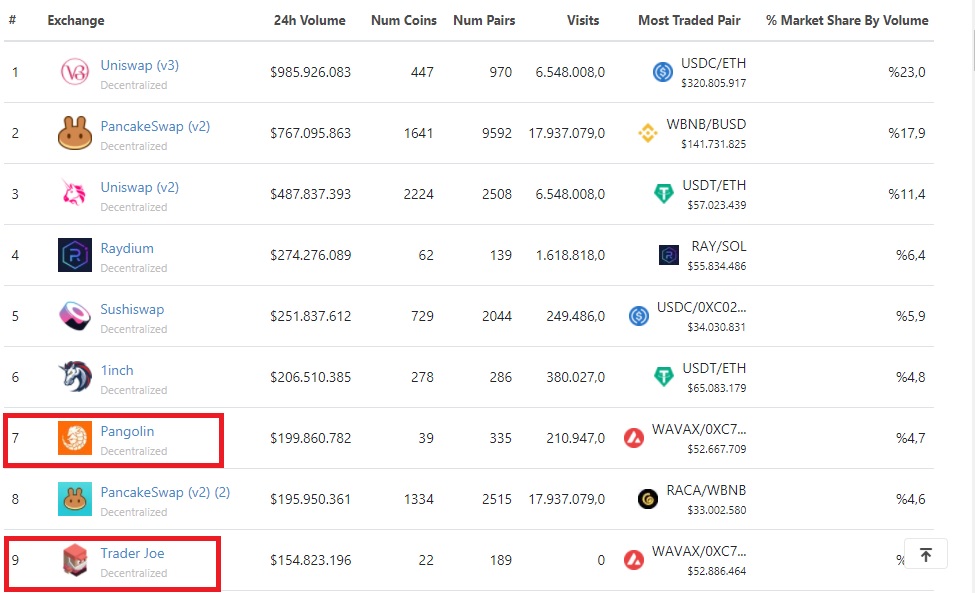Click the 210.947,0 visits value for Pangolin

tap(575, 438)
